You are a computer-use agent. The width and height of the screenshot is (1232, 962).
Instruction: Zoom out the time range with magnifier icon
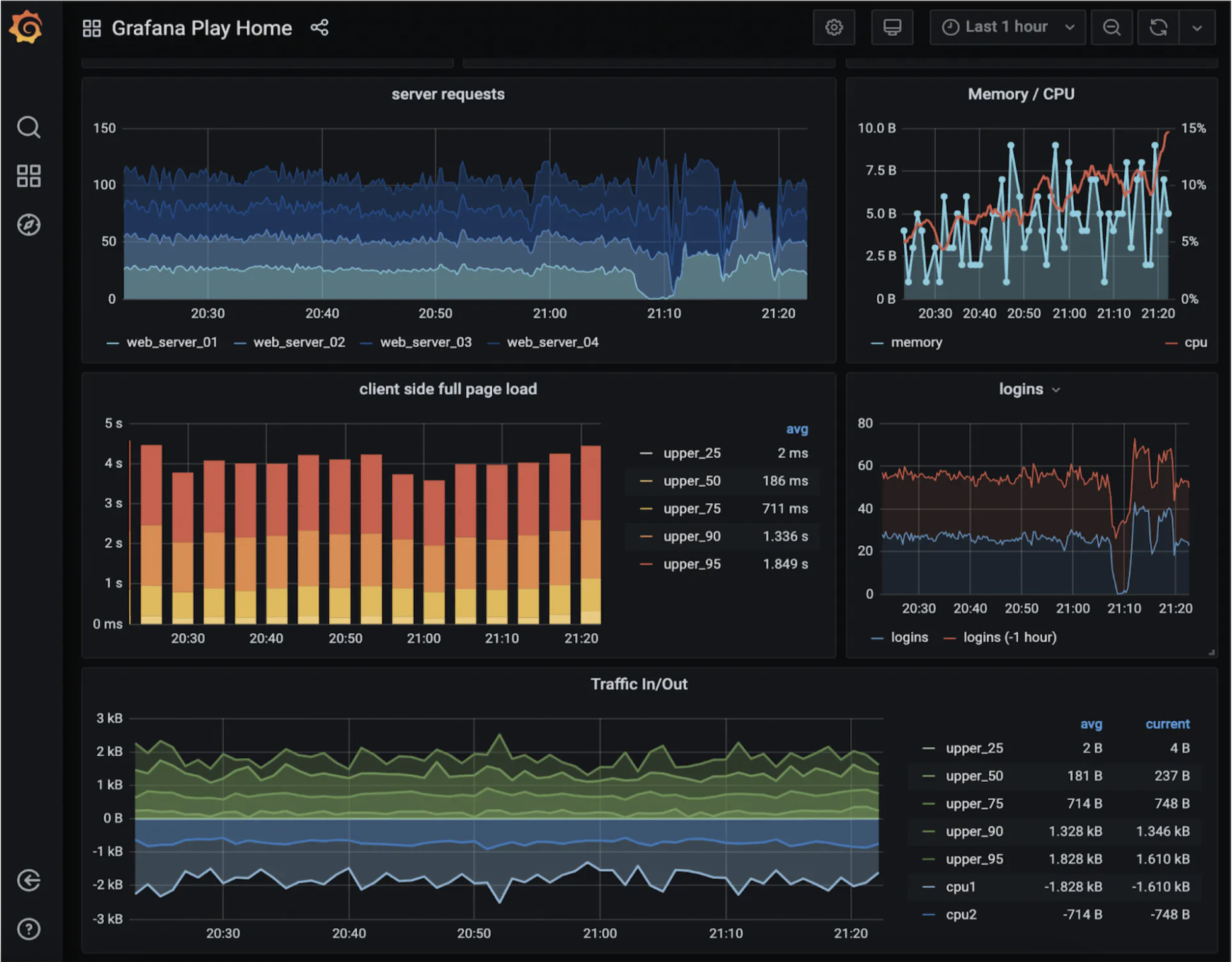pyautogui.click(x=1112, y=27)
